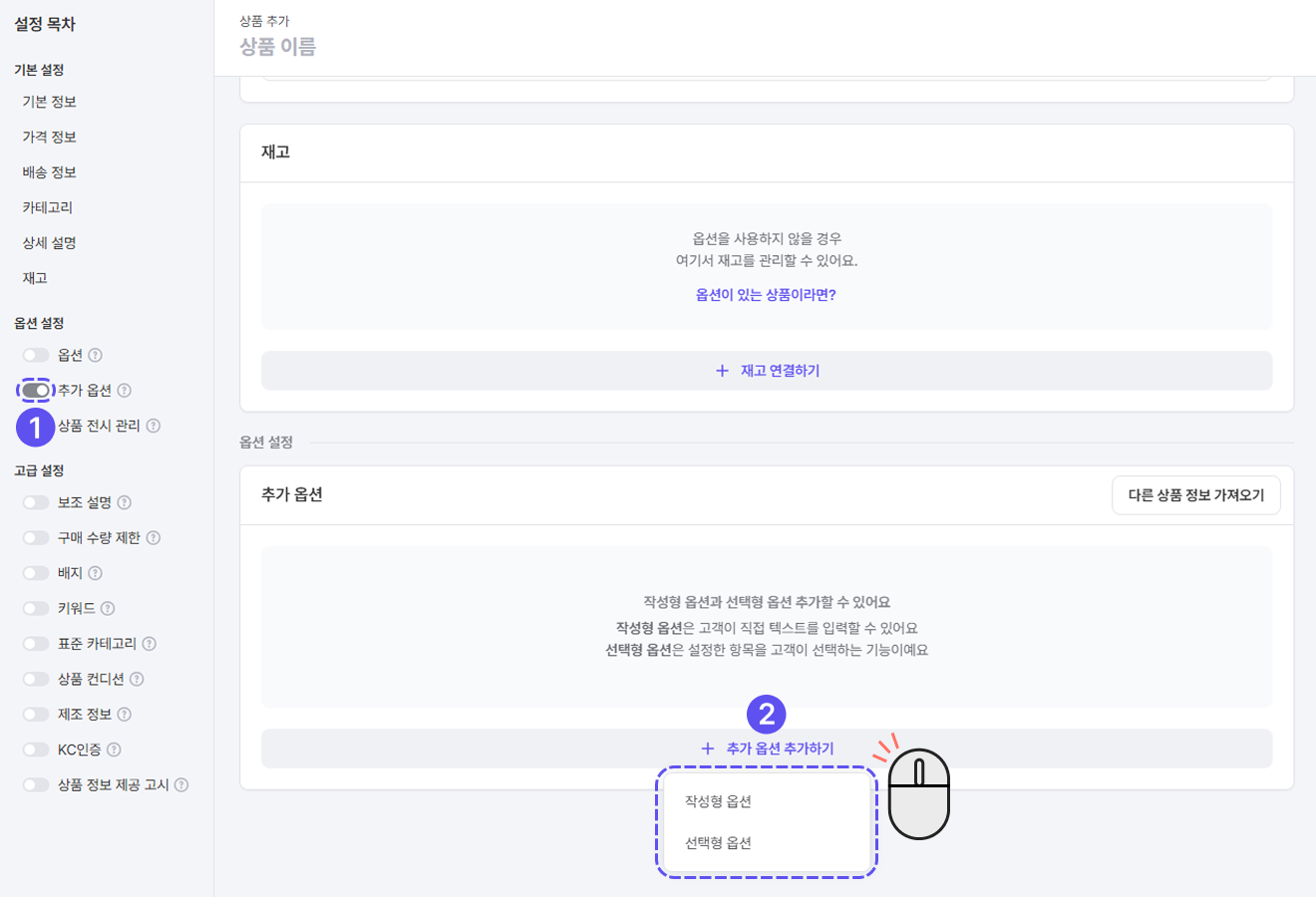The height and width of the screenshot is (897, 1316).
Task: Click help icon next to 추가 옵션
Action: (125, 391)
